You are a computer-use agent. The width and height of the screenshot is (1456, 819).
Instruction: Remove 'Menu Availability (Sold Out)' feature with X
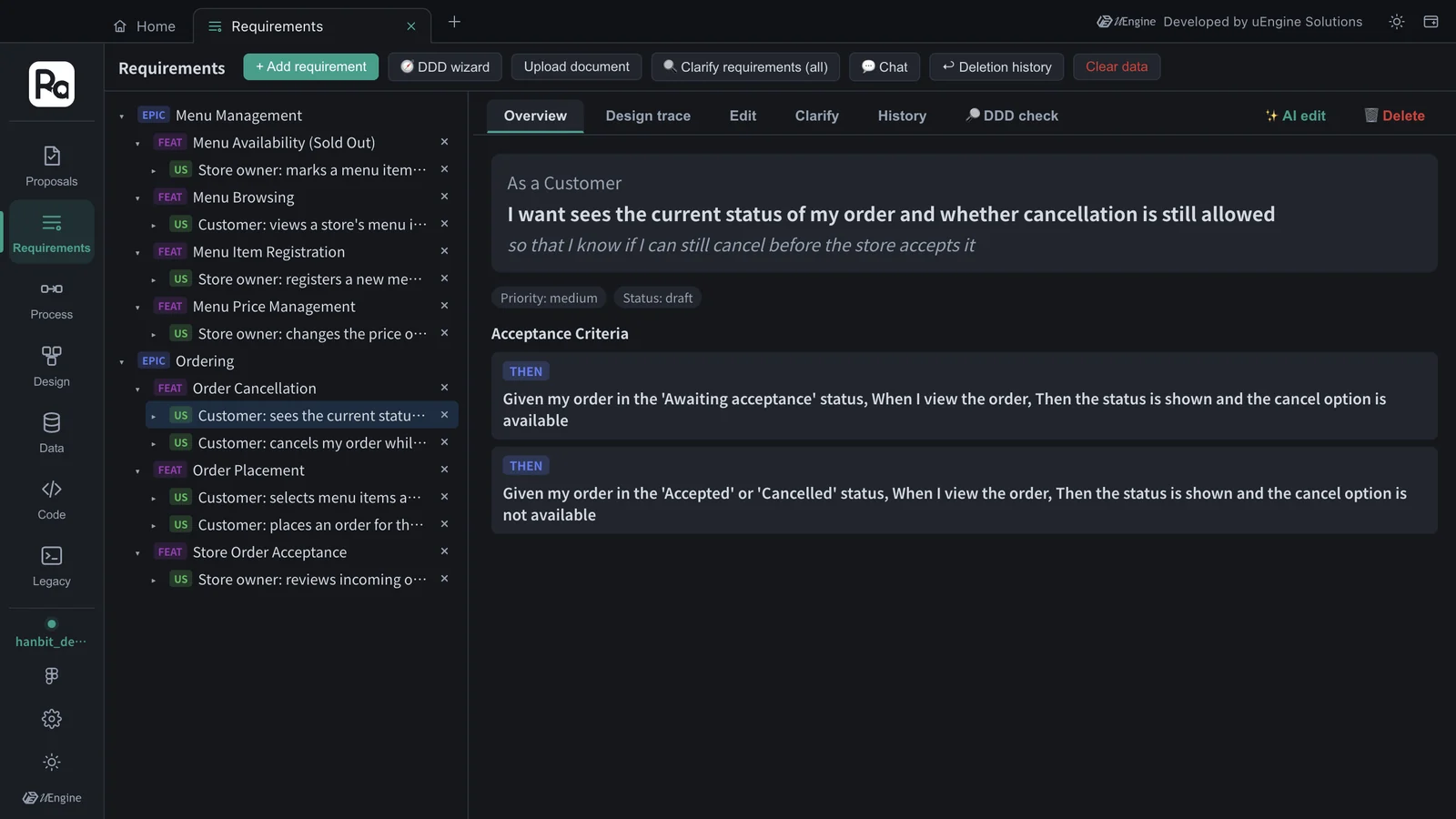click(x=444, y=142)
